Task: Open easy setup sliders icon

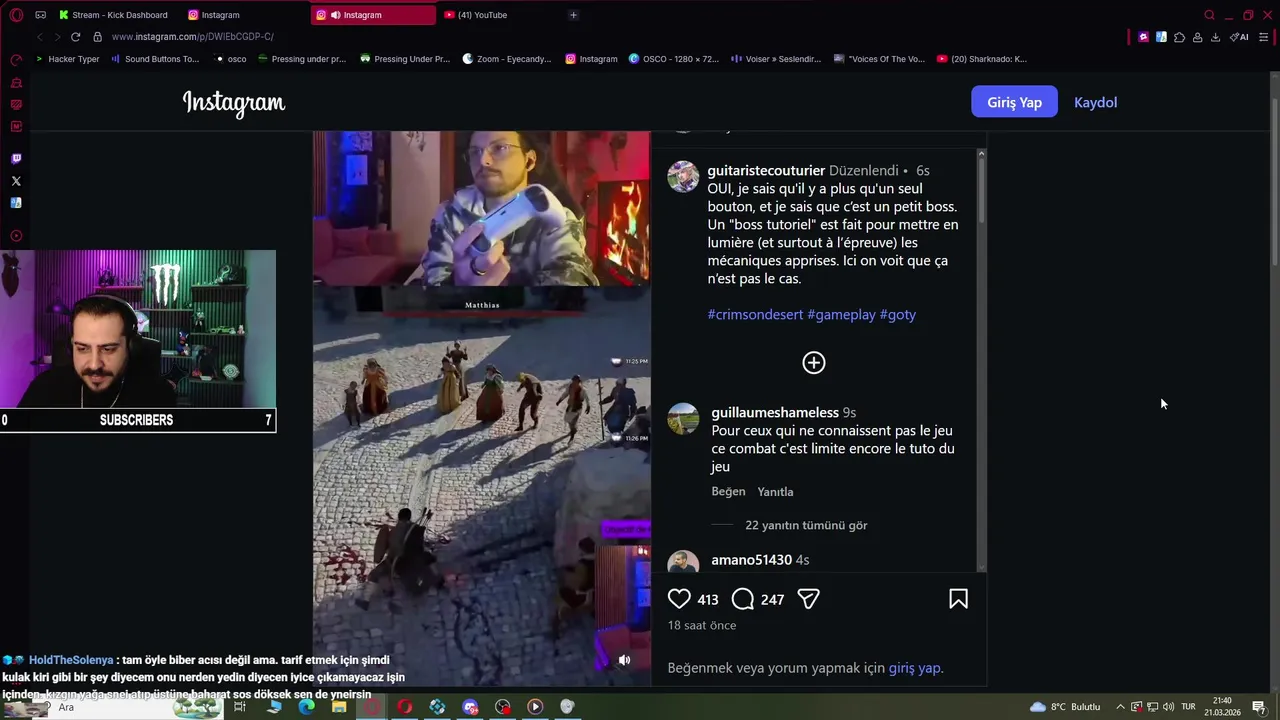Action: click(x=1264, y=37)
